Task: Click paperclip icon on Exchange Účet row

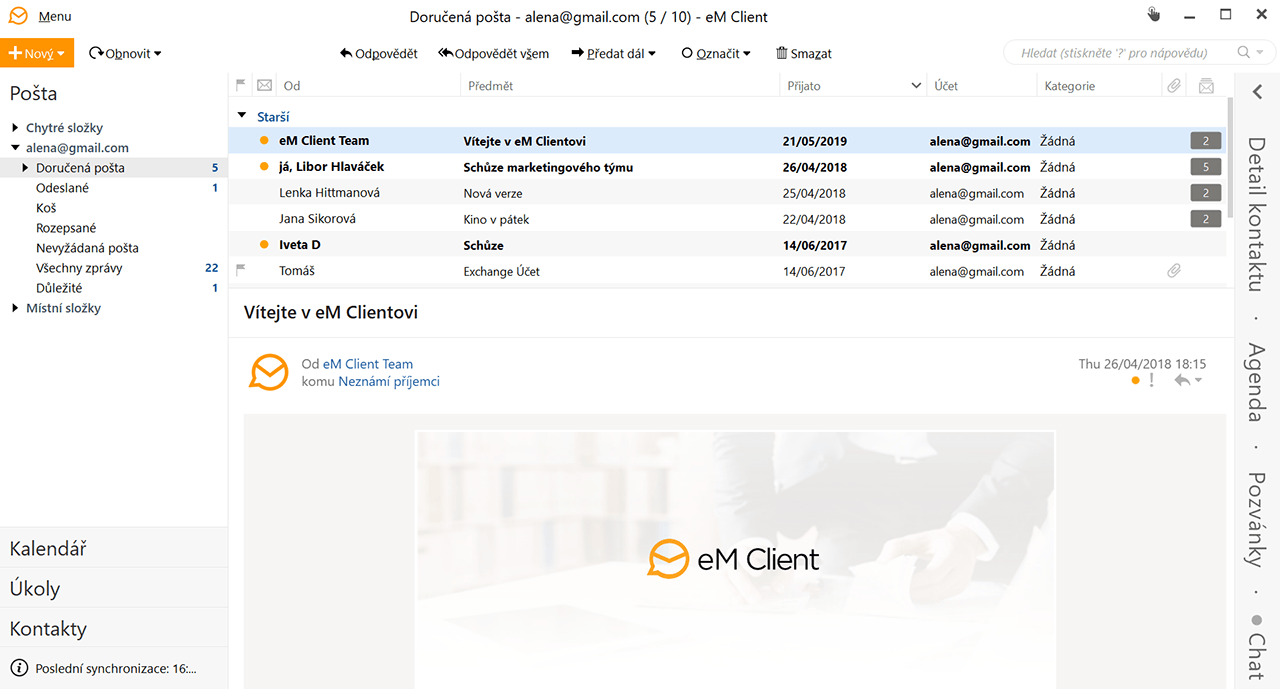Action: (1174, 271)
